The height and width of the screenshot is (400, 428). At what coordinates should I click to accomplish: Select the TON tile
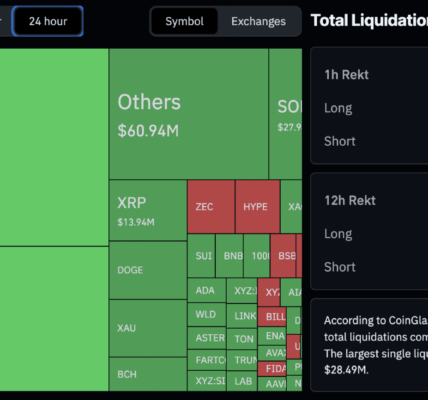[x=242, y=339]
